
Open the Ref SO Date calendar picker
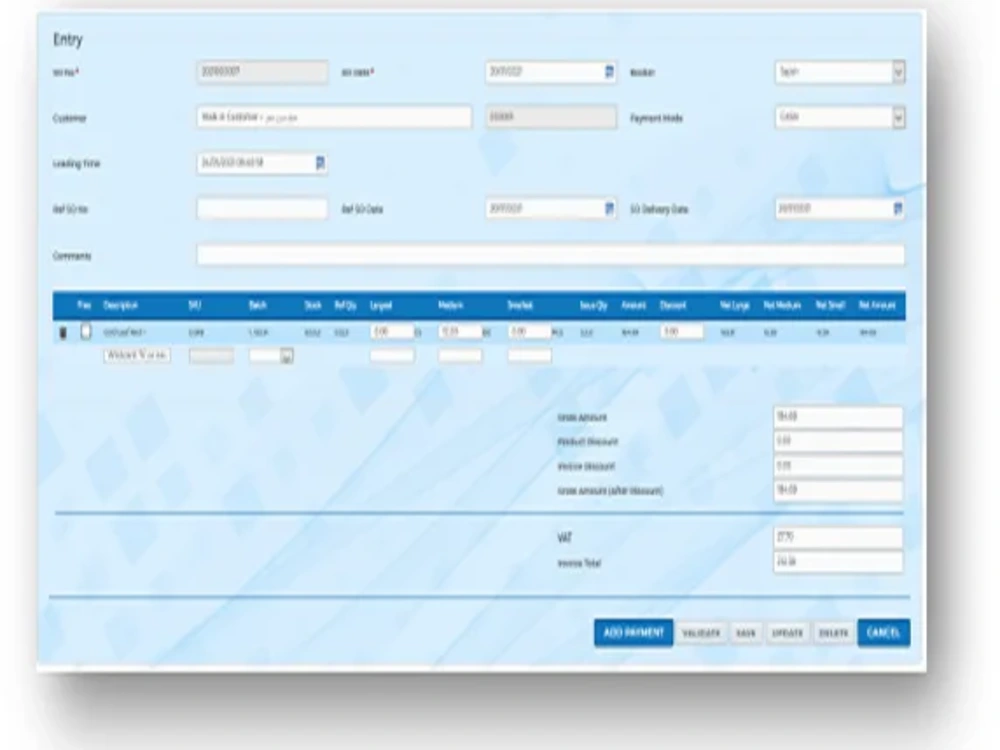pyautogui.click(x=609, y=209)
